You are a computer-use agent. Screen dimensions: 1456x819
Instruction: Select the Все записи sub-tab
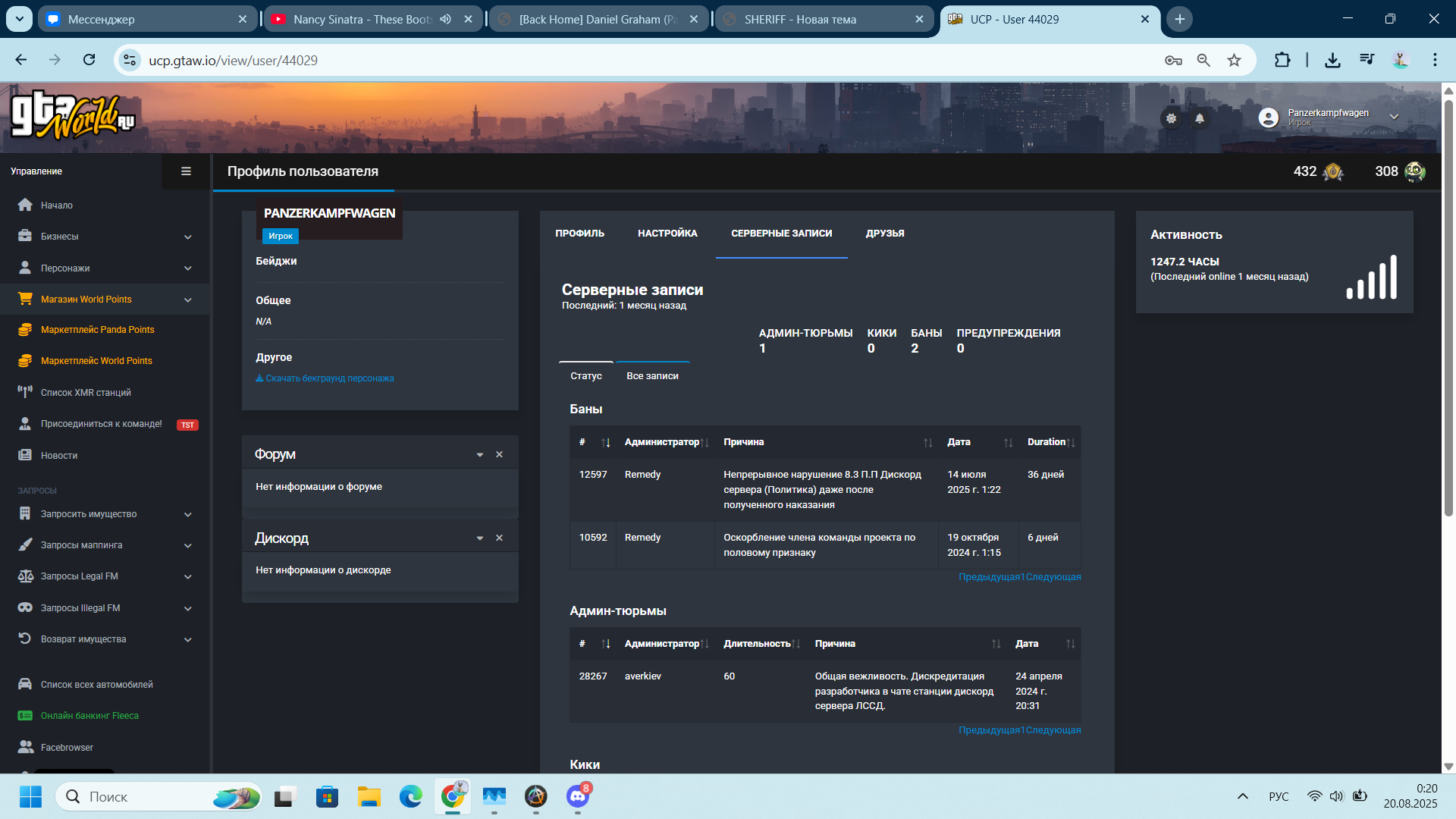click(x=652, y=376)
